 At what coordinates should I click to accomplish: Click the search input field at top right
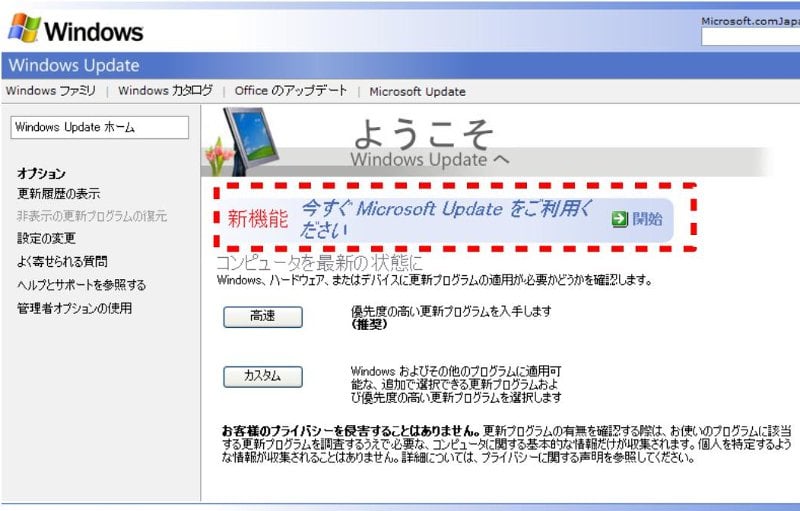tap(750, 38)
